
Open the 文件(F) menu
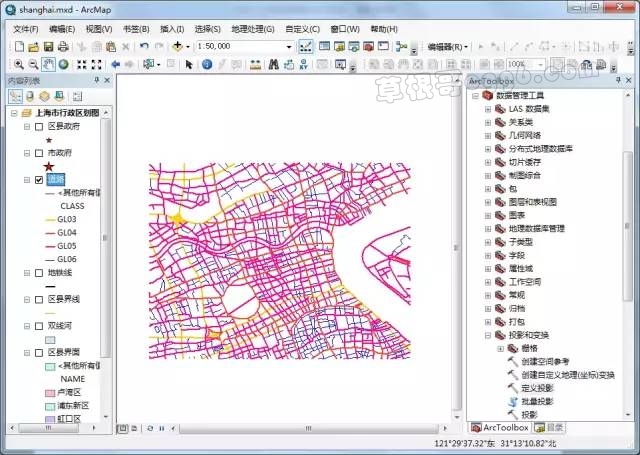(26, 29)
